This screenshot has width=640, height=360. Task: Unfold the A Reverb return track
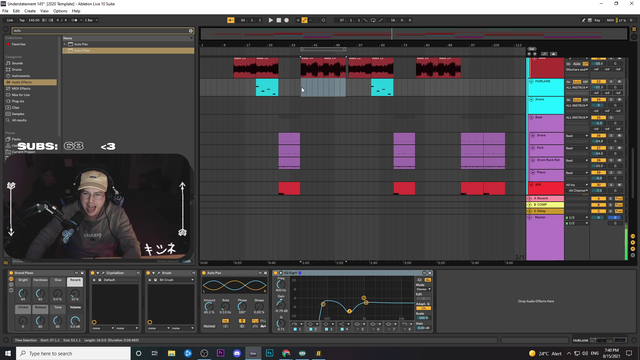[x=530, y=198]
